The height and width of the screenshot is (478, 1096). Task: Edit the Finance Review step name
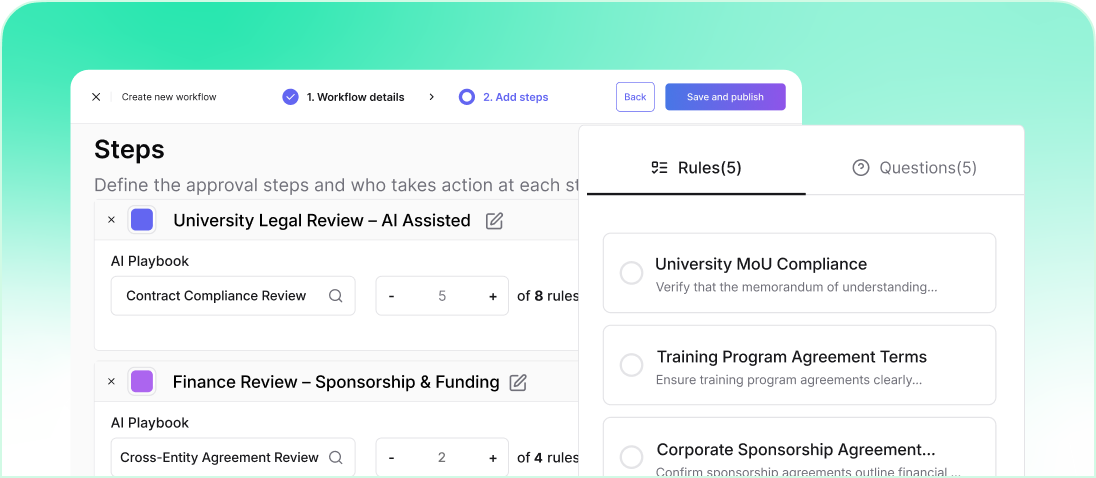[x=518, y=382]
